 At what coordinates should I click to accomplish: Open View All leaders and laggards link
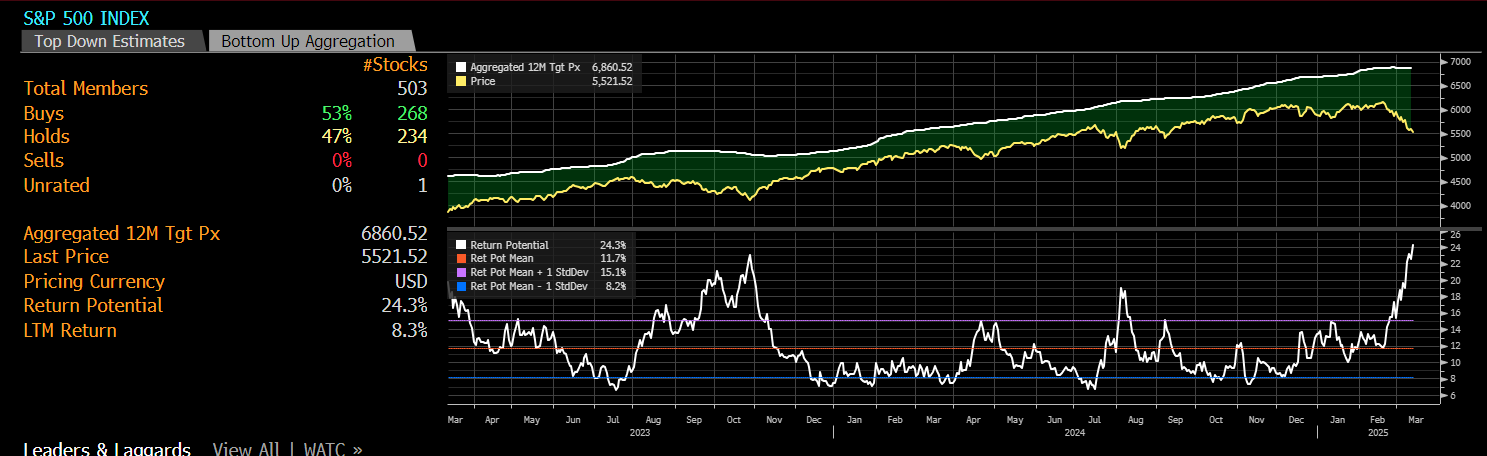click(245, 449)
